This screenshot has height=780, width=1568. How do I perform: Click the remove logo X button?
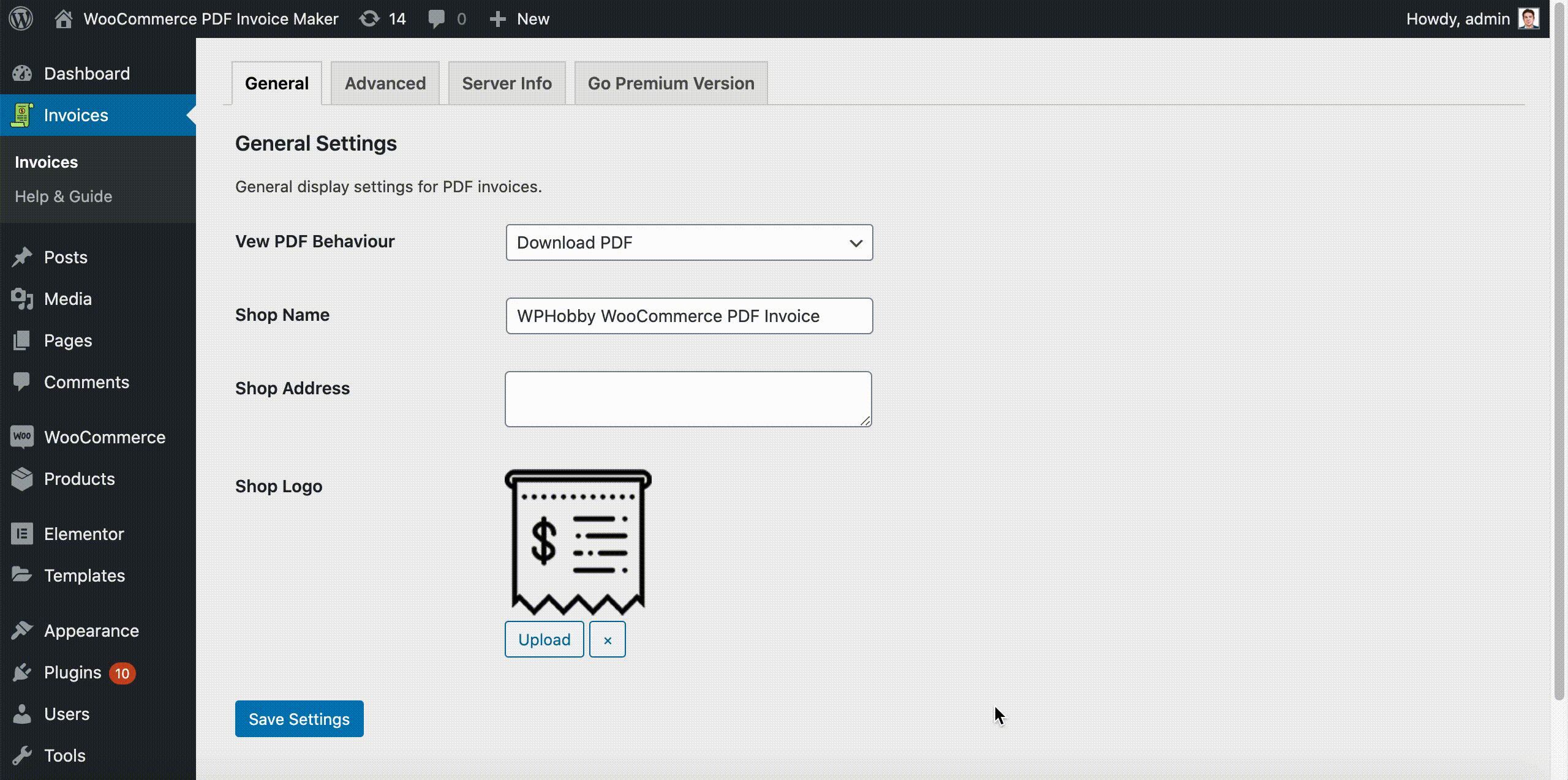point(607,640)
